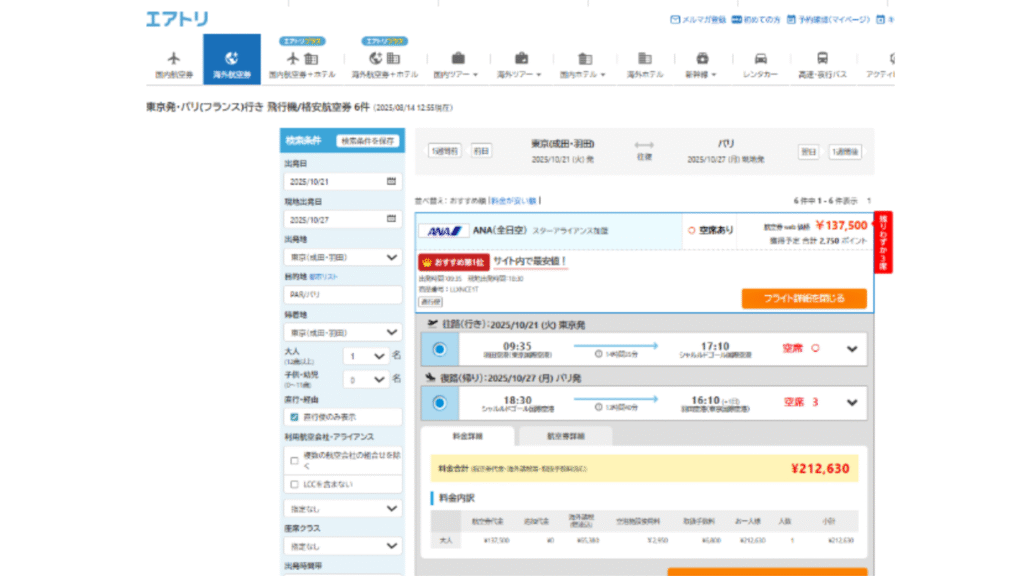Click the 出発日 date field 2025/10/21
The image size is (1024, 576).
tap(343, 182)
